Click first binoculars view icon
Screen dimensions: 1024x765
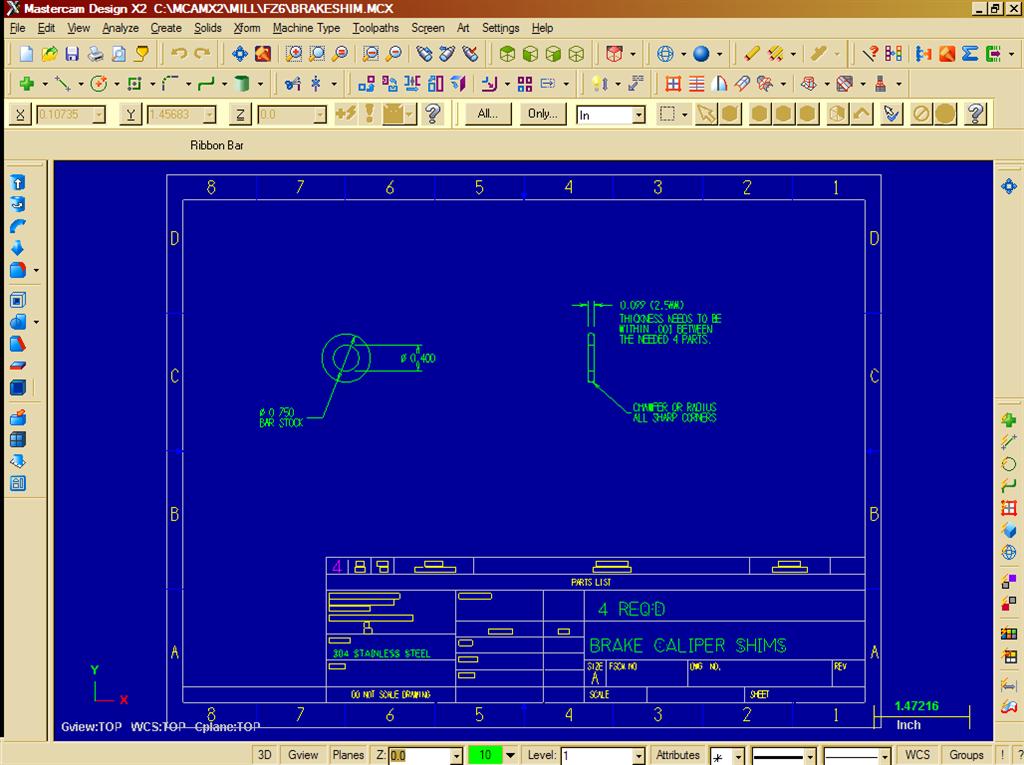coord(424,54)
